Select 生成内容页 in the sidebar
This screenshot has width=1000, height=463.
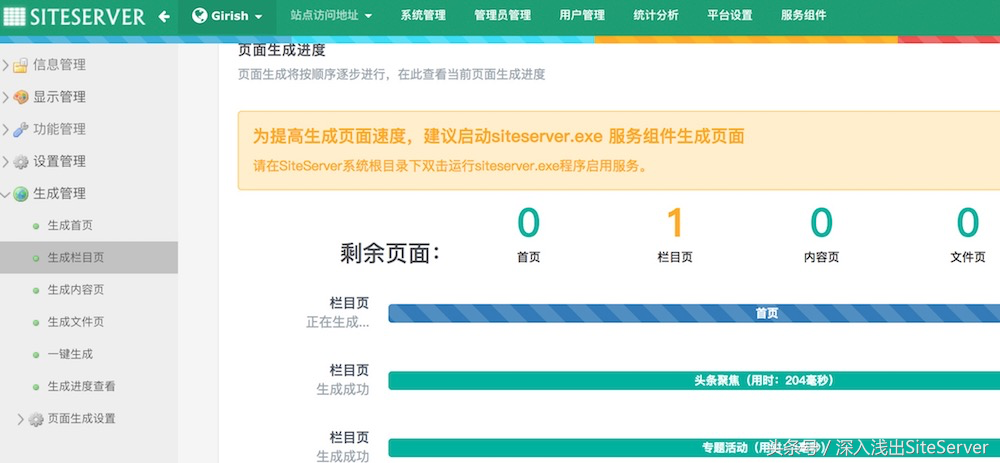[76, 290]
